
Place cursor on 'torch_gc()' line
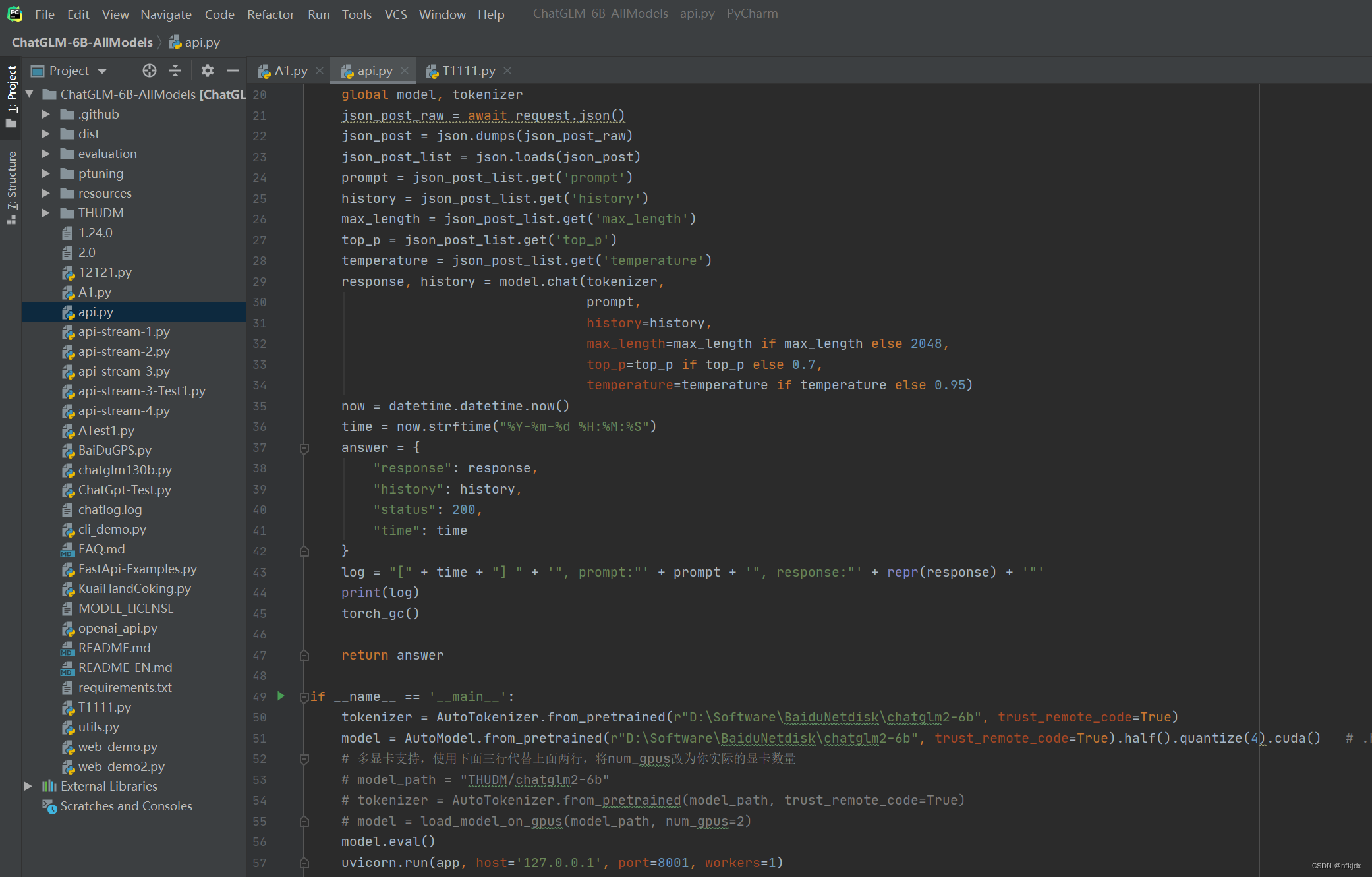tap(380, 613)
